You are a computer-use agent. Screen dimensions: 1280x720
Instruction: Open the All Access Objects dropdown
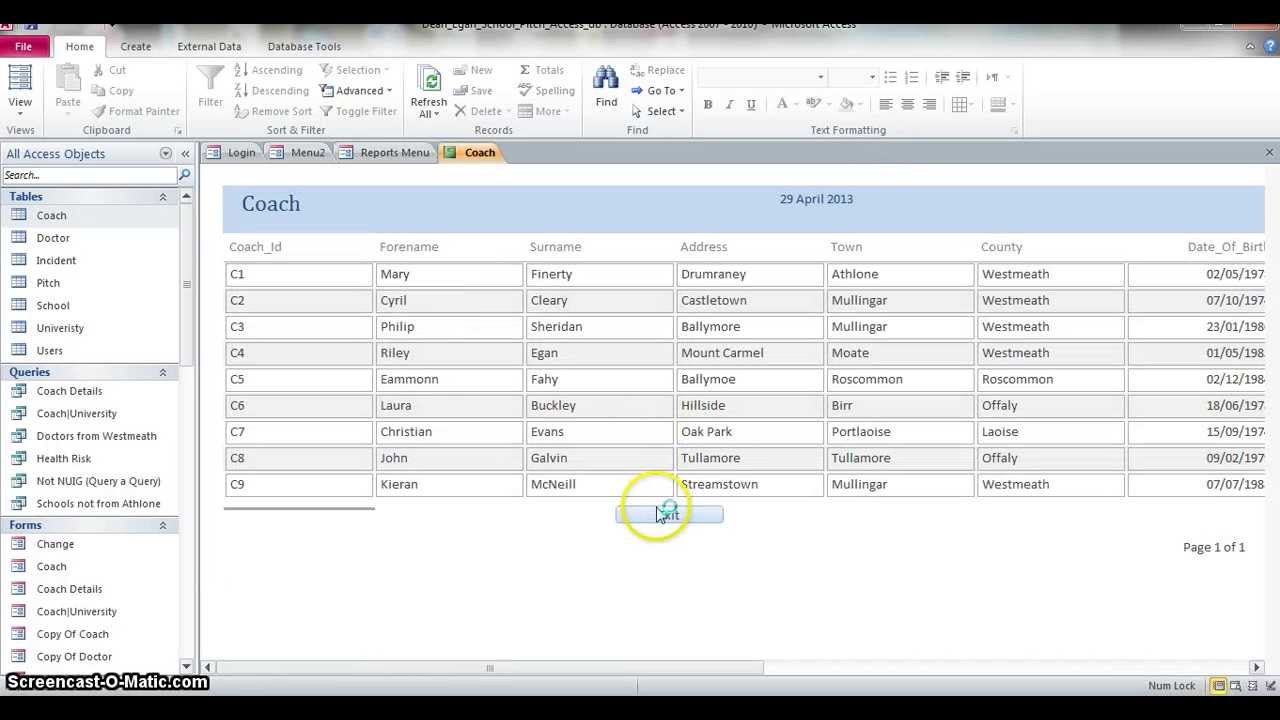(165, 153)
